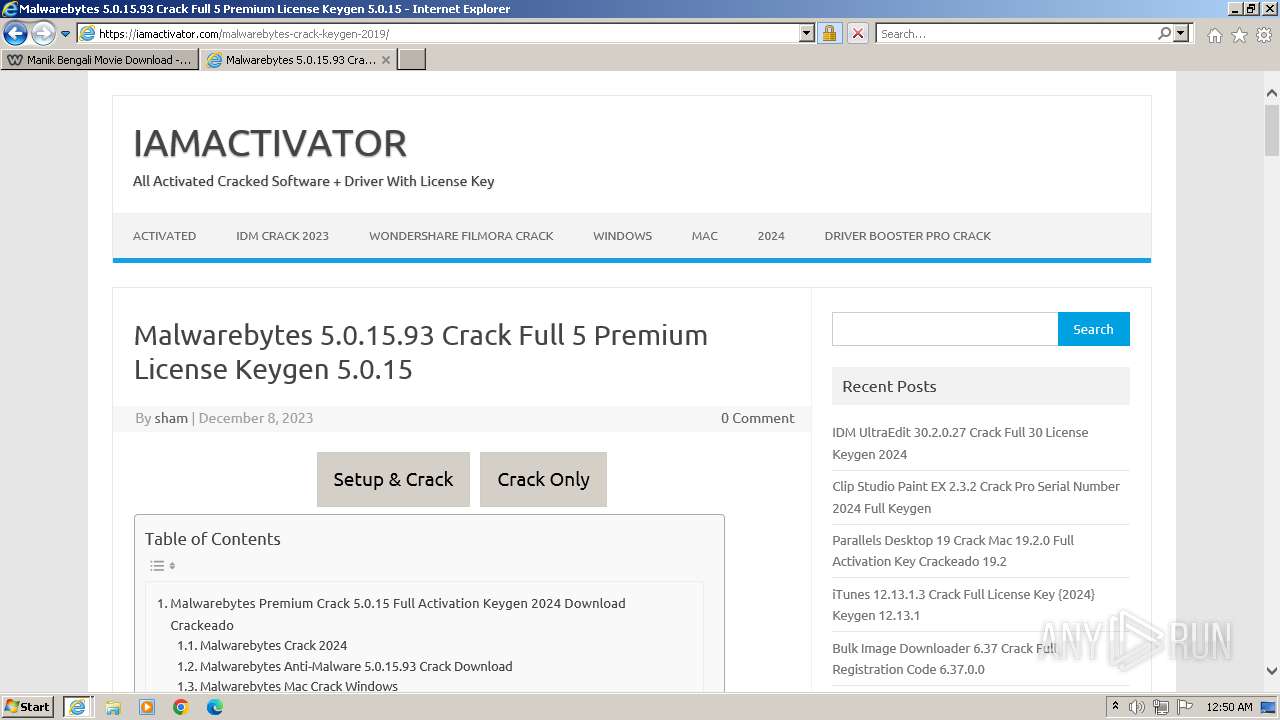Click the Recent Posts heading
The height and width of the screenshot is (720, 1280).
click(x=889, y=386)
